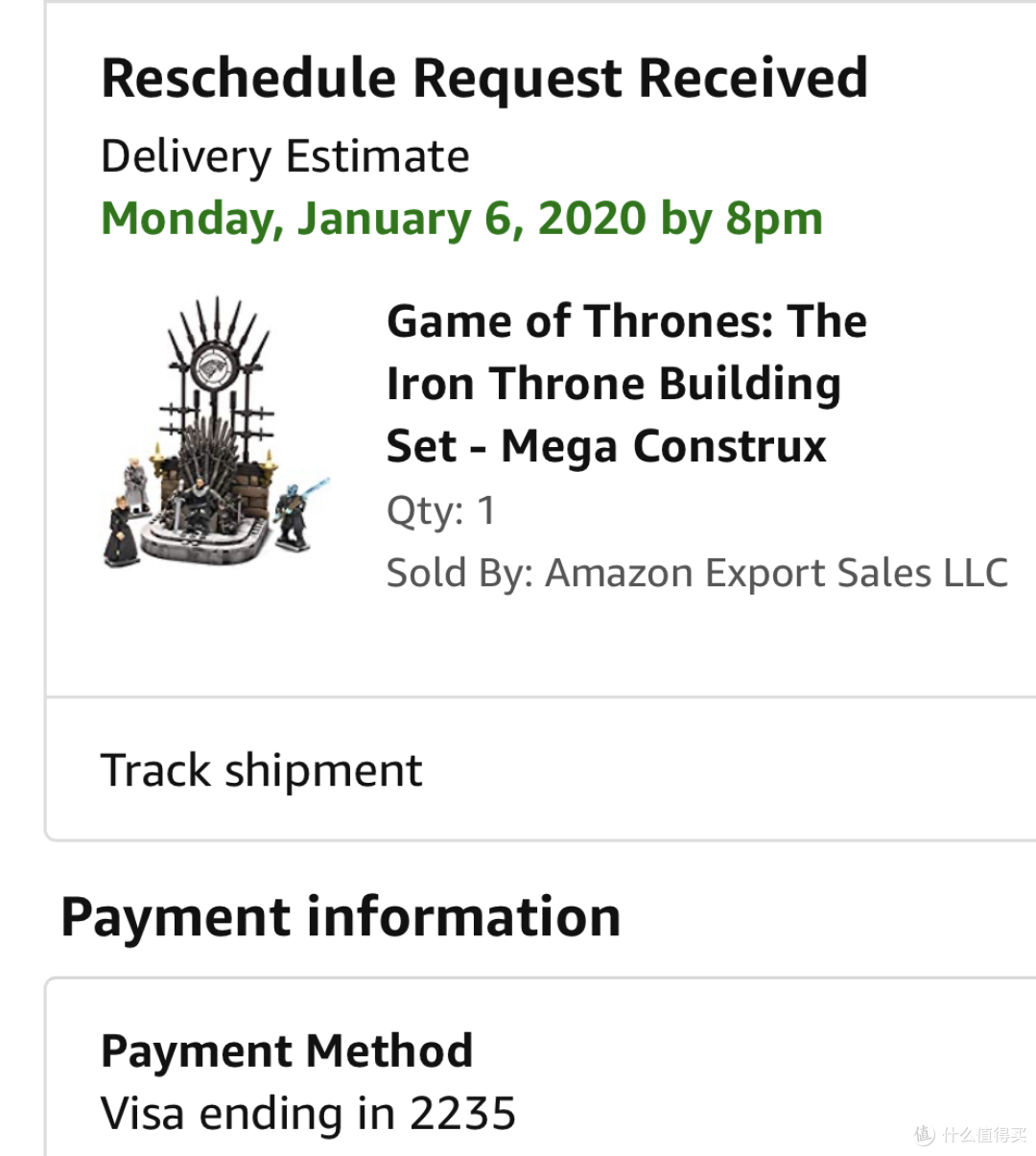This screenshot has height=1156, width=1036.
Task: Tap the Track shipment row
Action: 541,769
